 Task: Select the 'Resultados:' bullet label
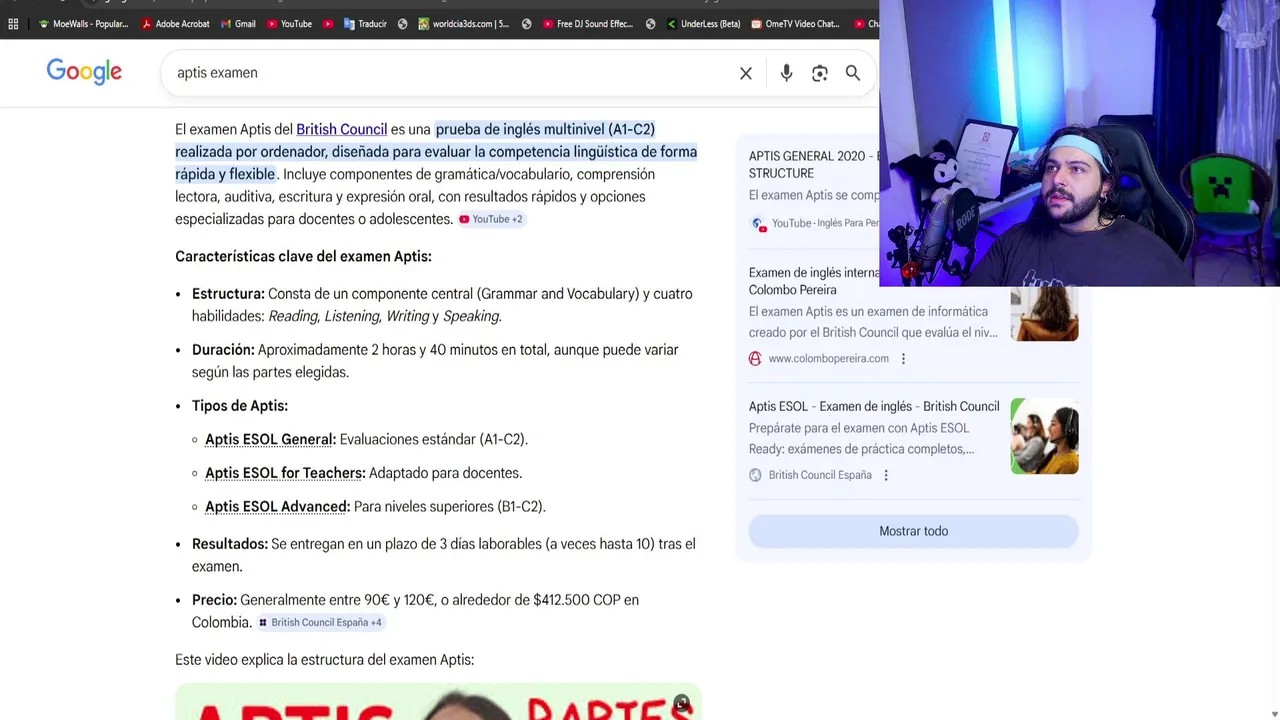click(230, 544)
